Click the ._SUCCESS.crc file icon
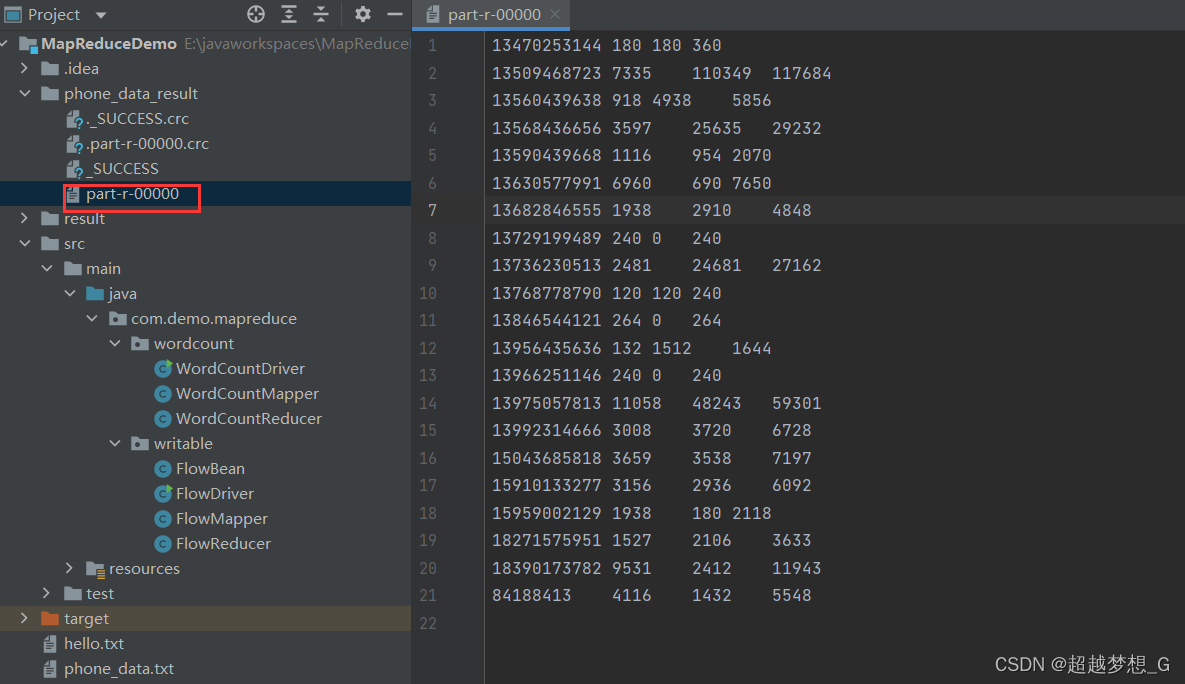This screenshot has height=684, width=1185. pyautogui.click(x=74, y=119)
